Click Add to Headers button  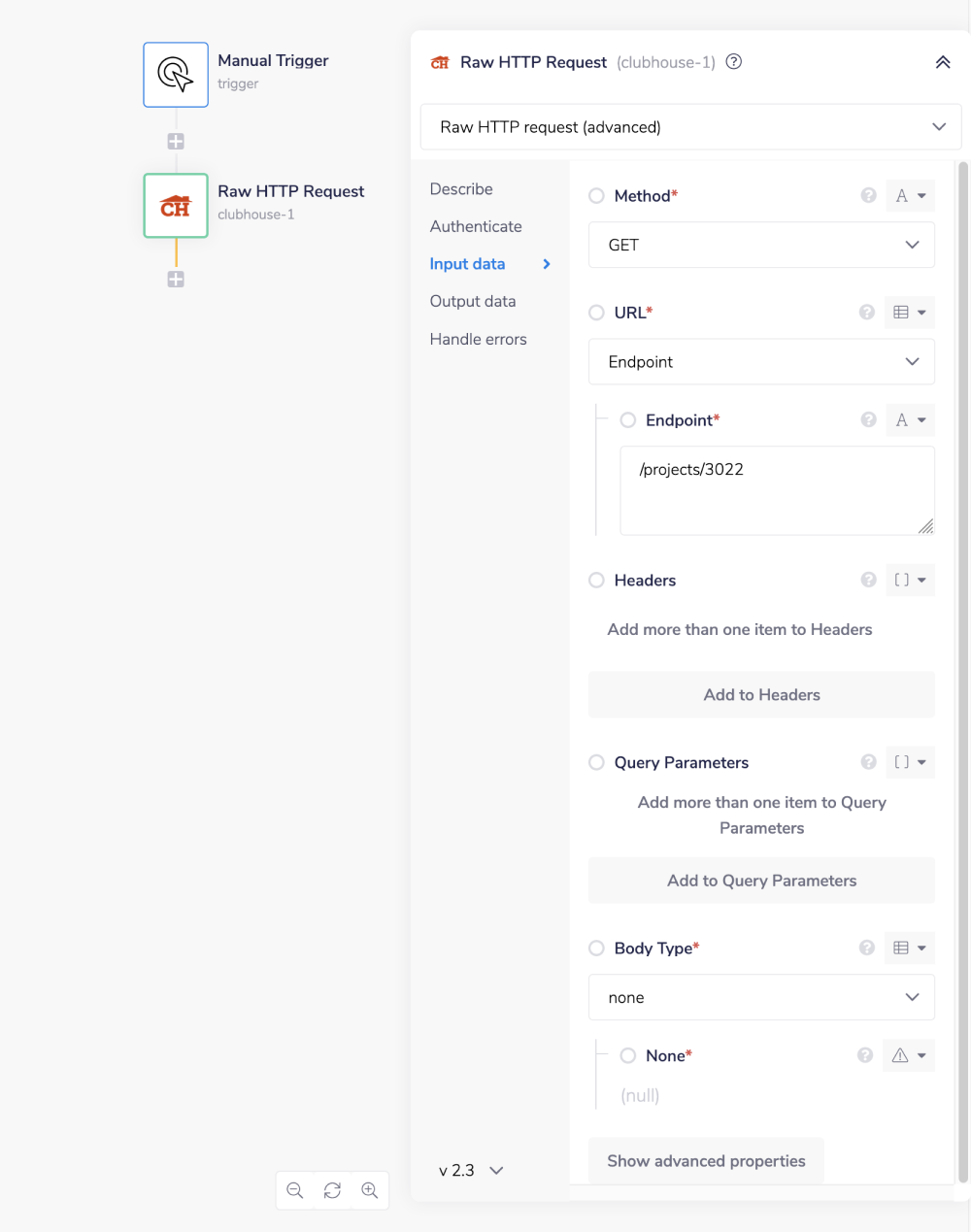coord(761,695)
